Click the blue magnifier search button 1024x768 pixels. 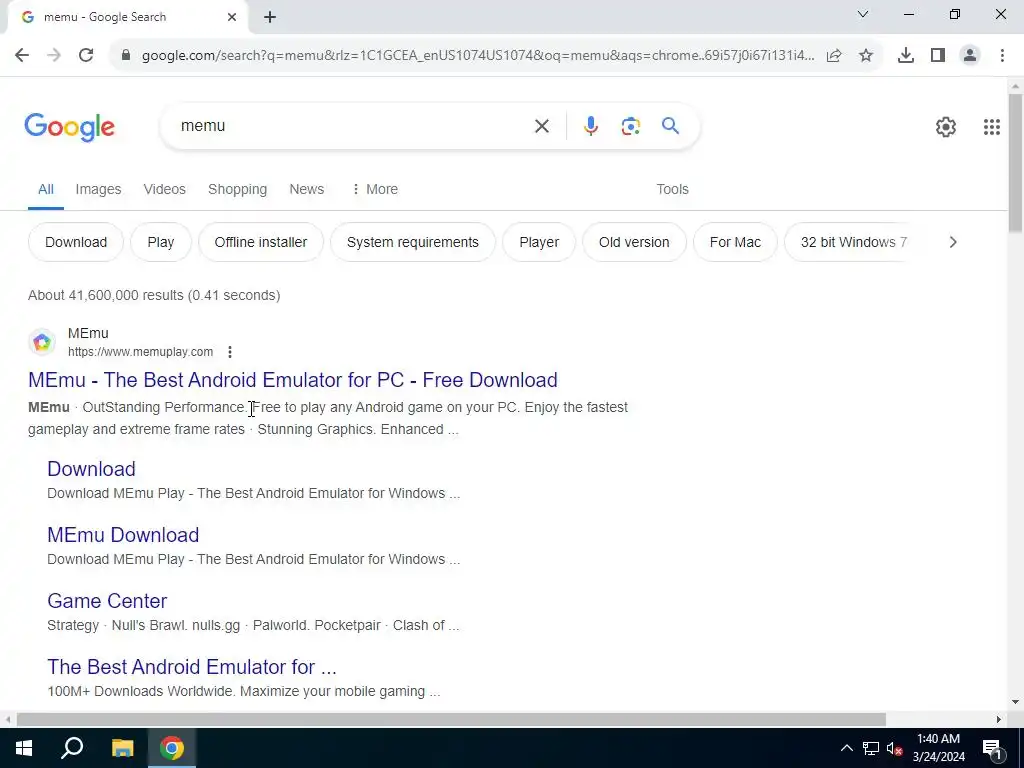click(x=670, y=125)
